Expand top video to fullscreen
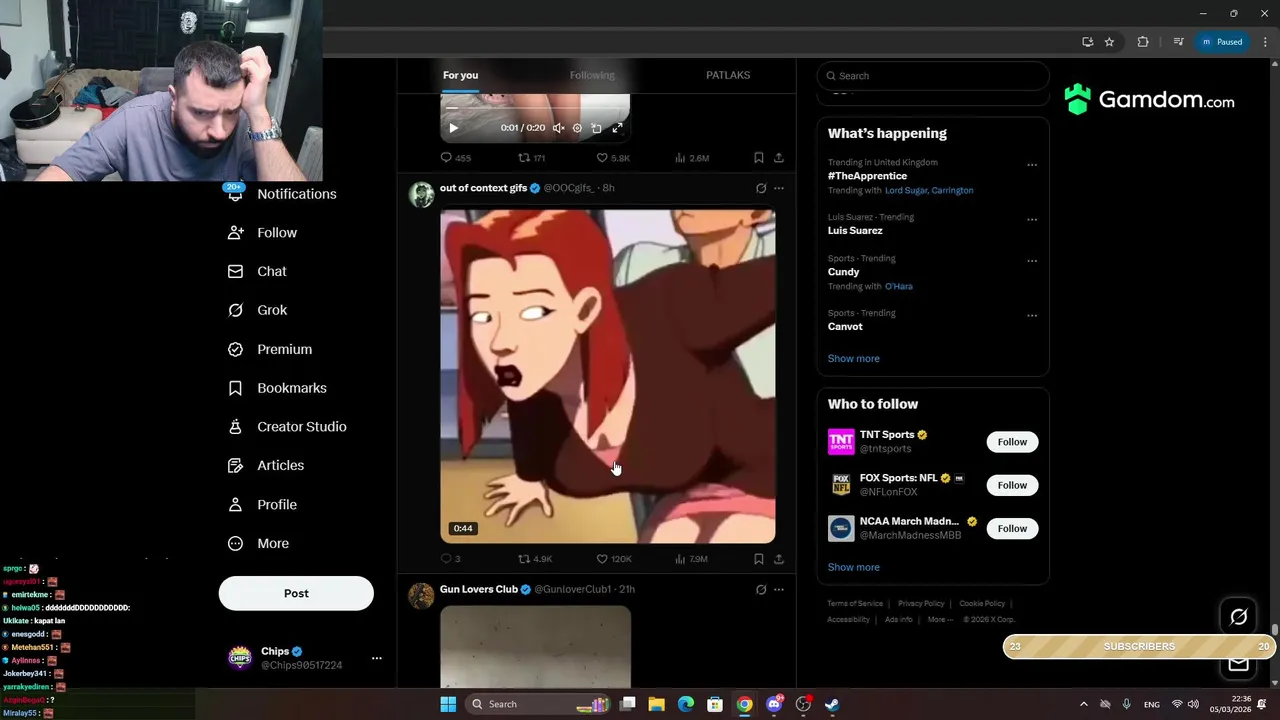1280x720 pixels. (x=617, y=128)
